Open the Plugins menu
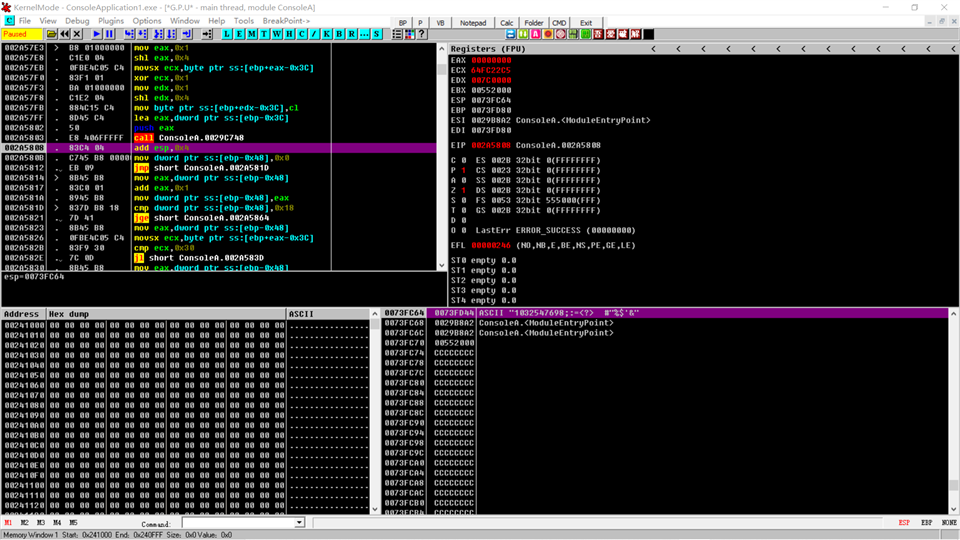This screenshot has height=540, width=960. 111,21
